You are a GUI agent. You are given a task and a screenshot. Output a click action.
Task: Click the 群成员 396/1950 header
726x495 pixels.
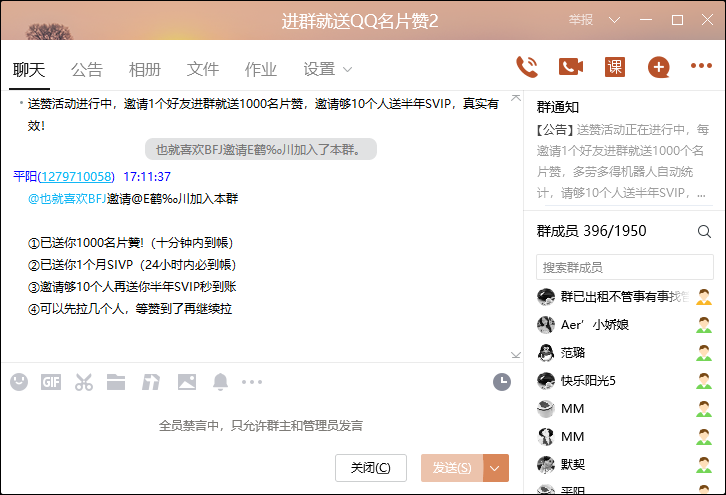click(x=591, y=231)
